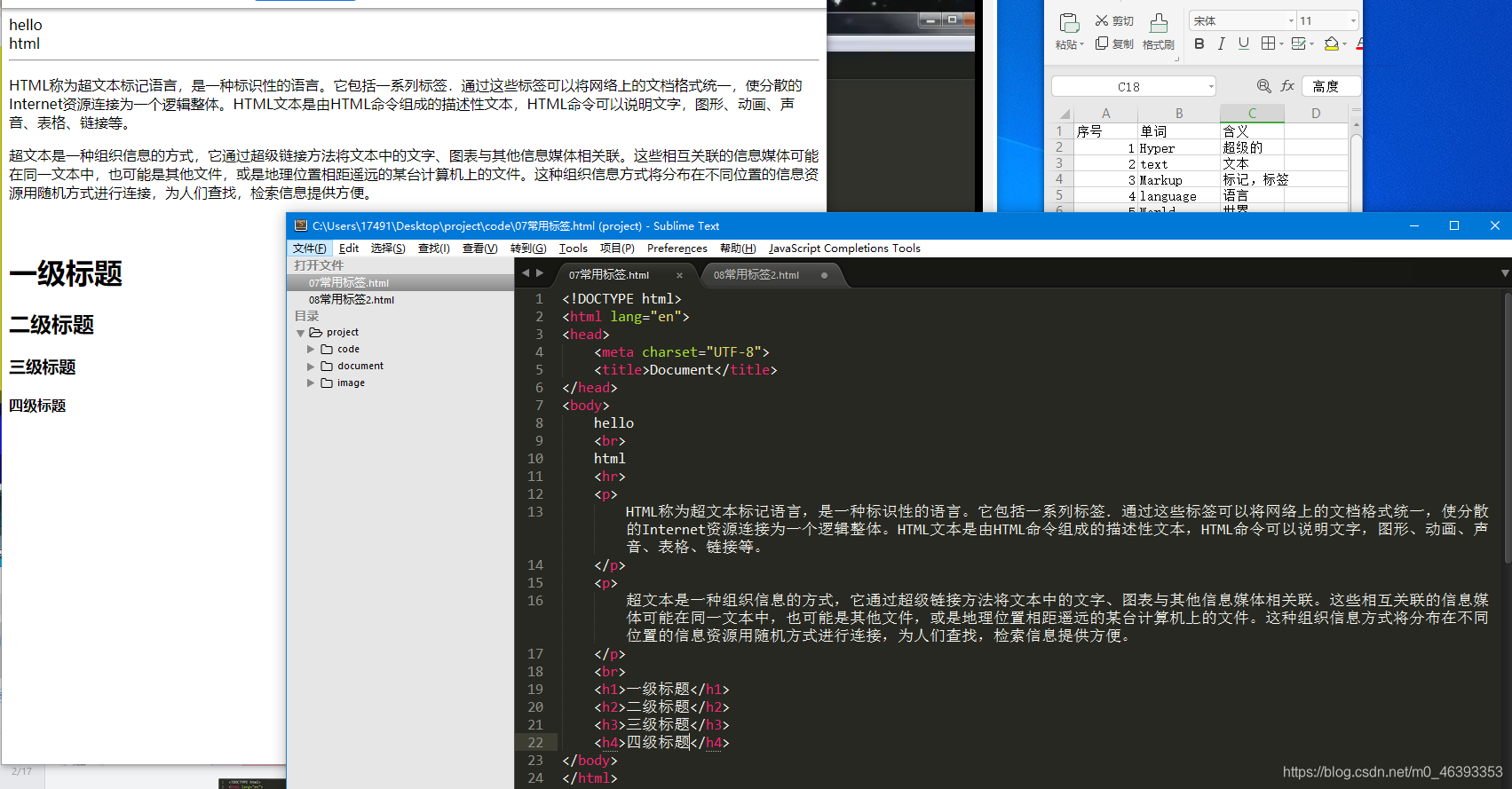Expand the image folder

tap(311, 383)
